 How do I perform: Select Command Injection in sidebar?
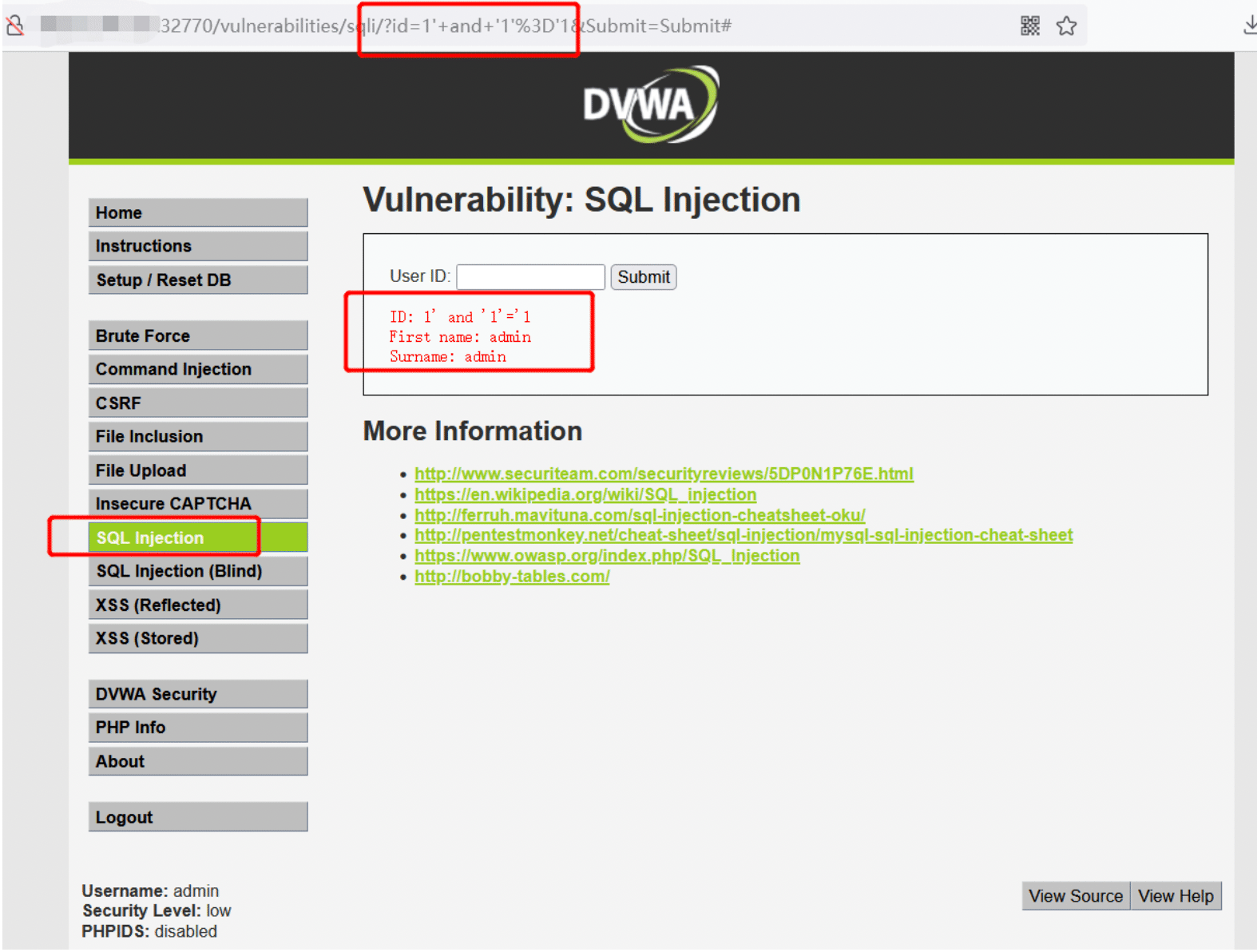pyautogui.click(x=198, y=369)
